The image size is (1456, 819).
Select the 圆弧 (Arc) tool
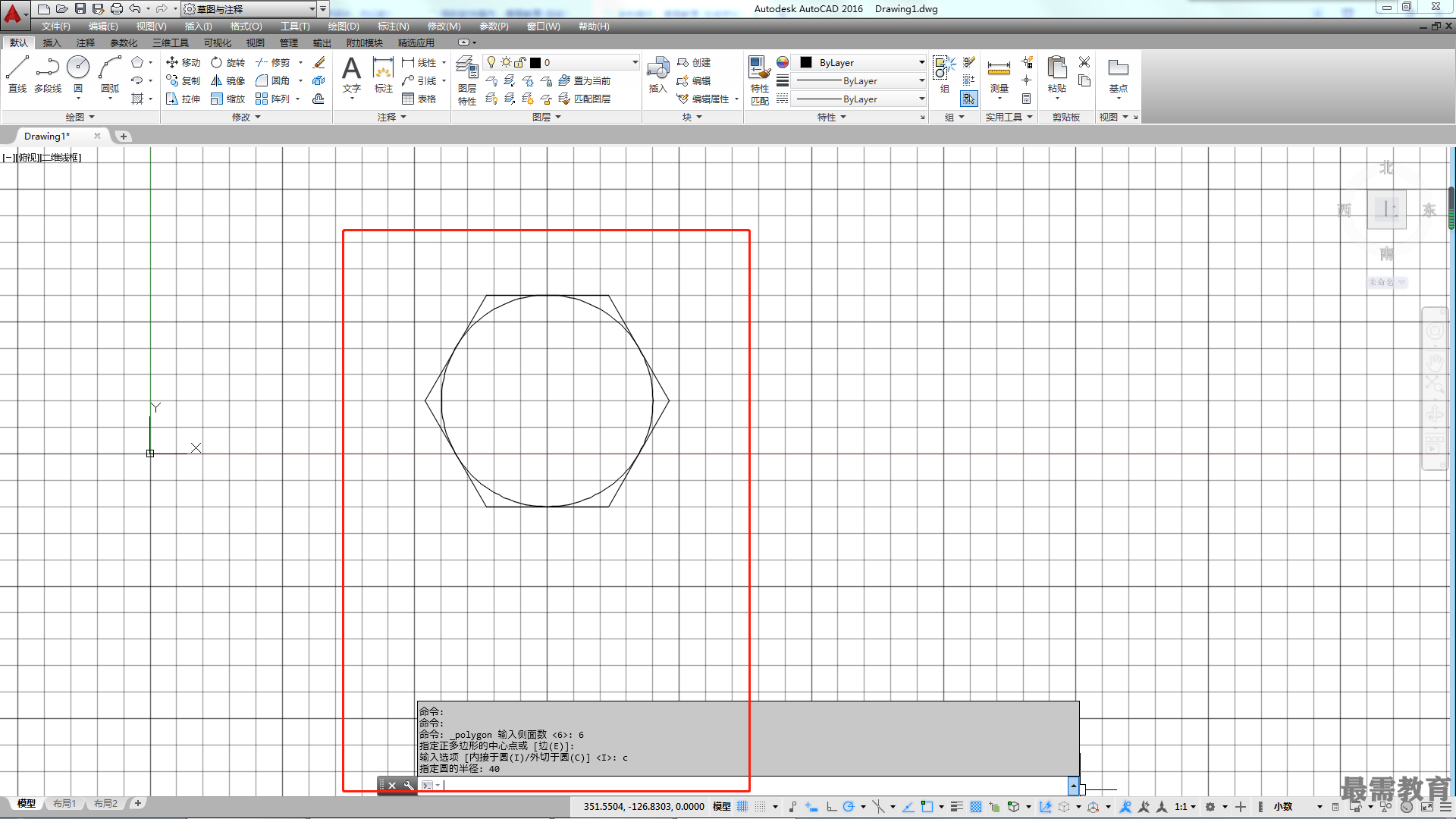[110, 74]
